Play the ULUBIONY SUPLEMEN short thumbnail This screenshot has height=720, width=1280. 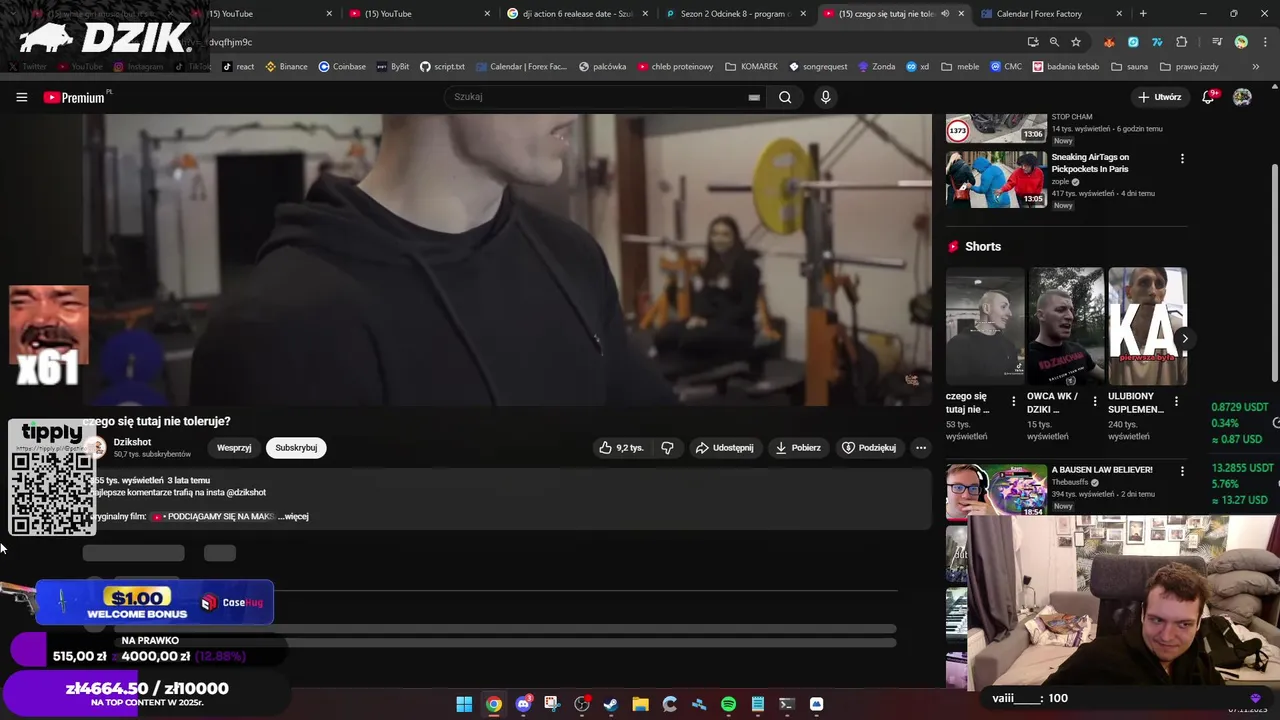[x=1147, y=326]
